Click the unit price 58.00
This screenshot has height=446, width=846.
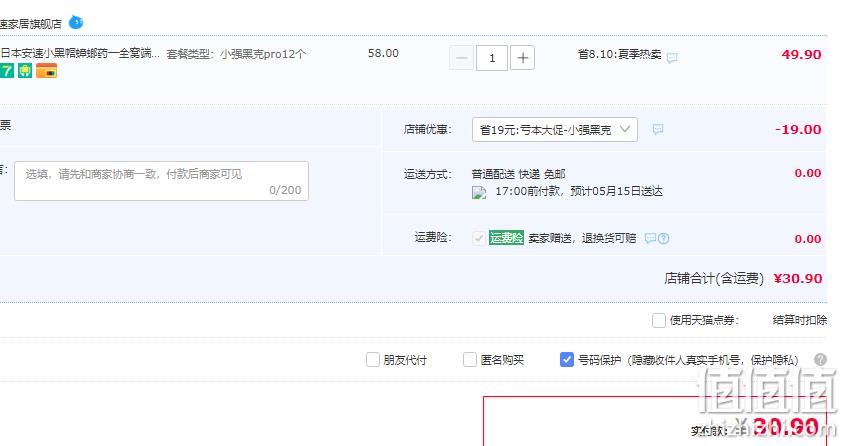pos(383,53)
